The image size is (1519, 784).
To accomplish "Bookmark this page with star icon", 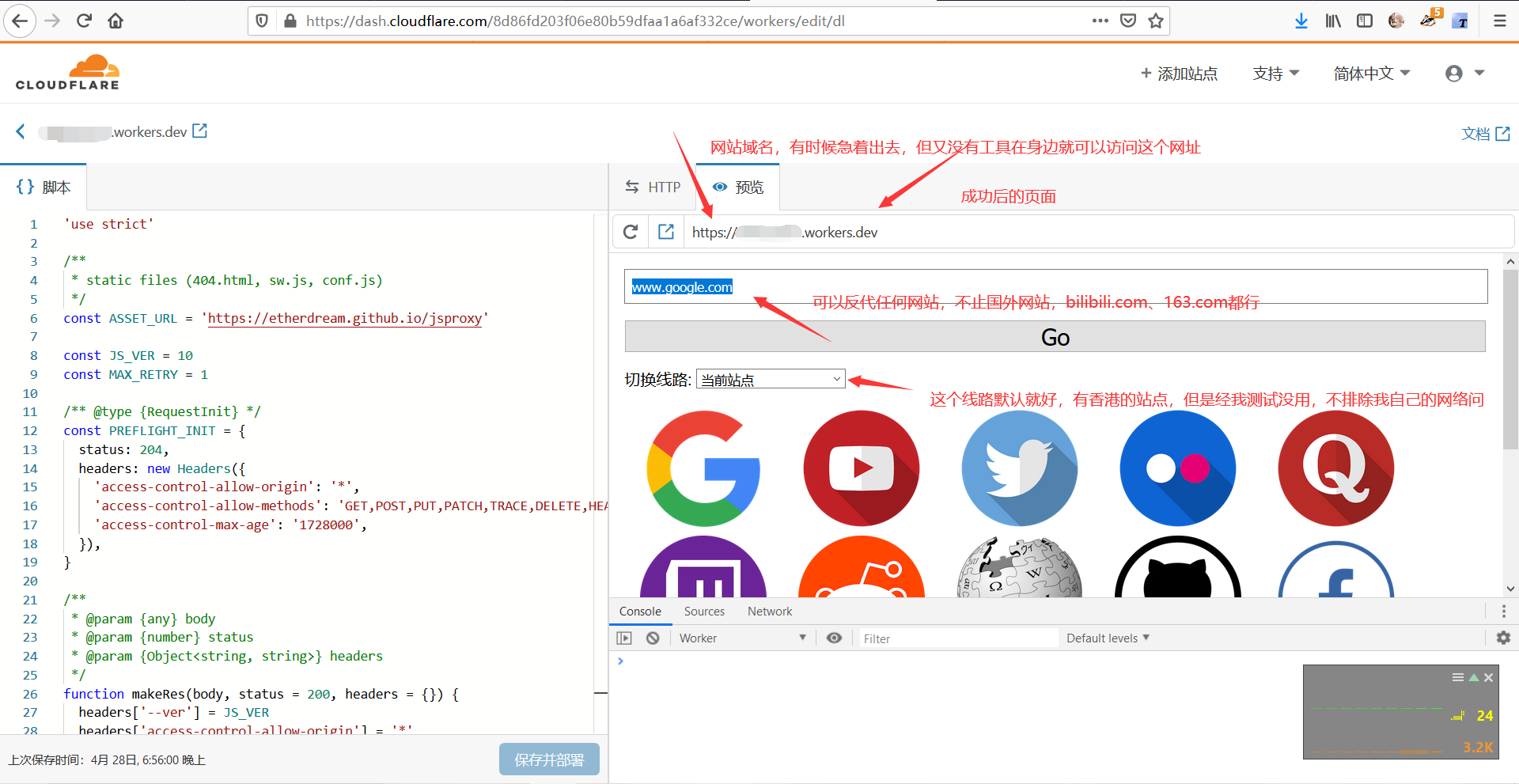I will (1156, 21).
